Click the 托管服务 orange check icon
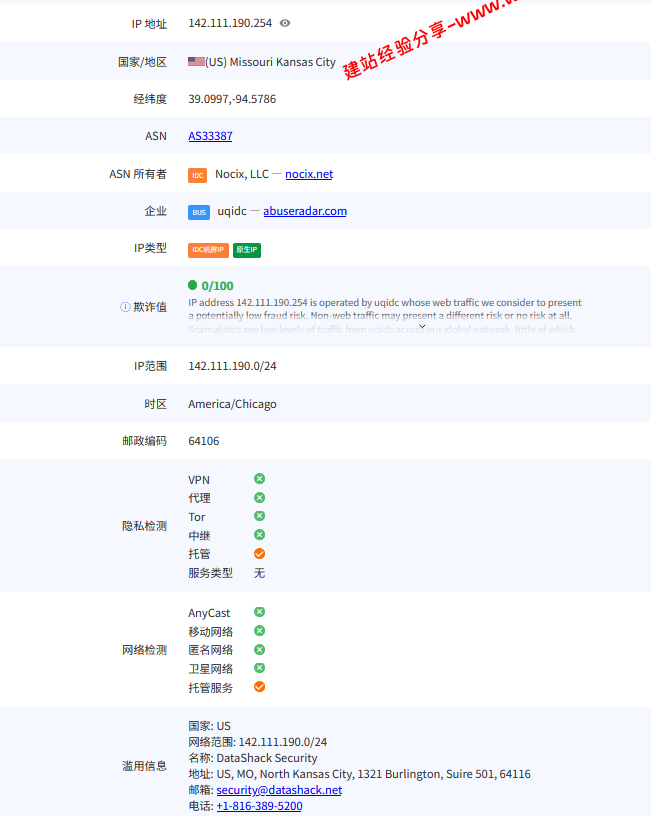 259,687
